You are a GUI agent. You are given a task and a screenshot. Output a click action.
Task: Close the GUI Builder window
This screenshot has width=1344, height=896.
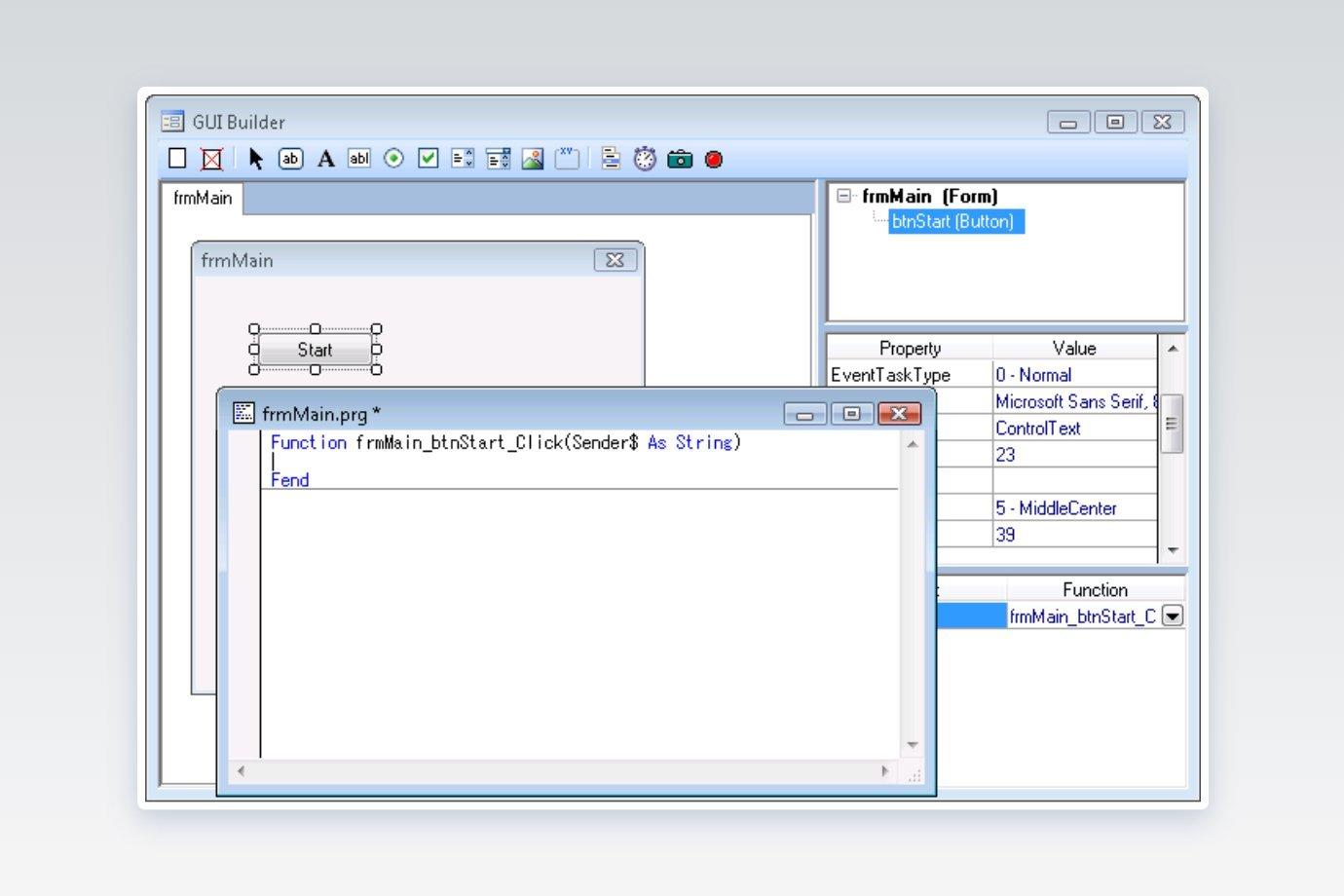[x=1162, y=122]
